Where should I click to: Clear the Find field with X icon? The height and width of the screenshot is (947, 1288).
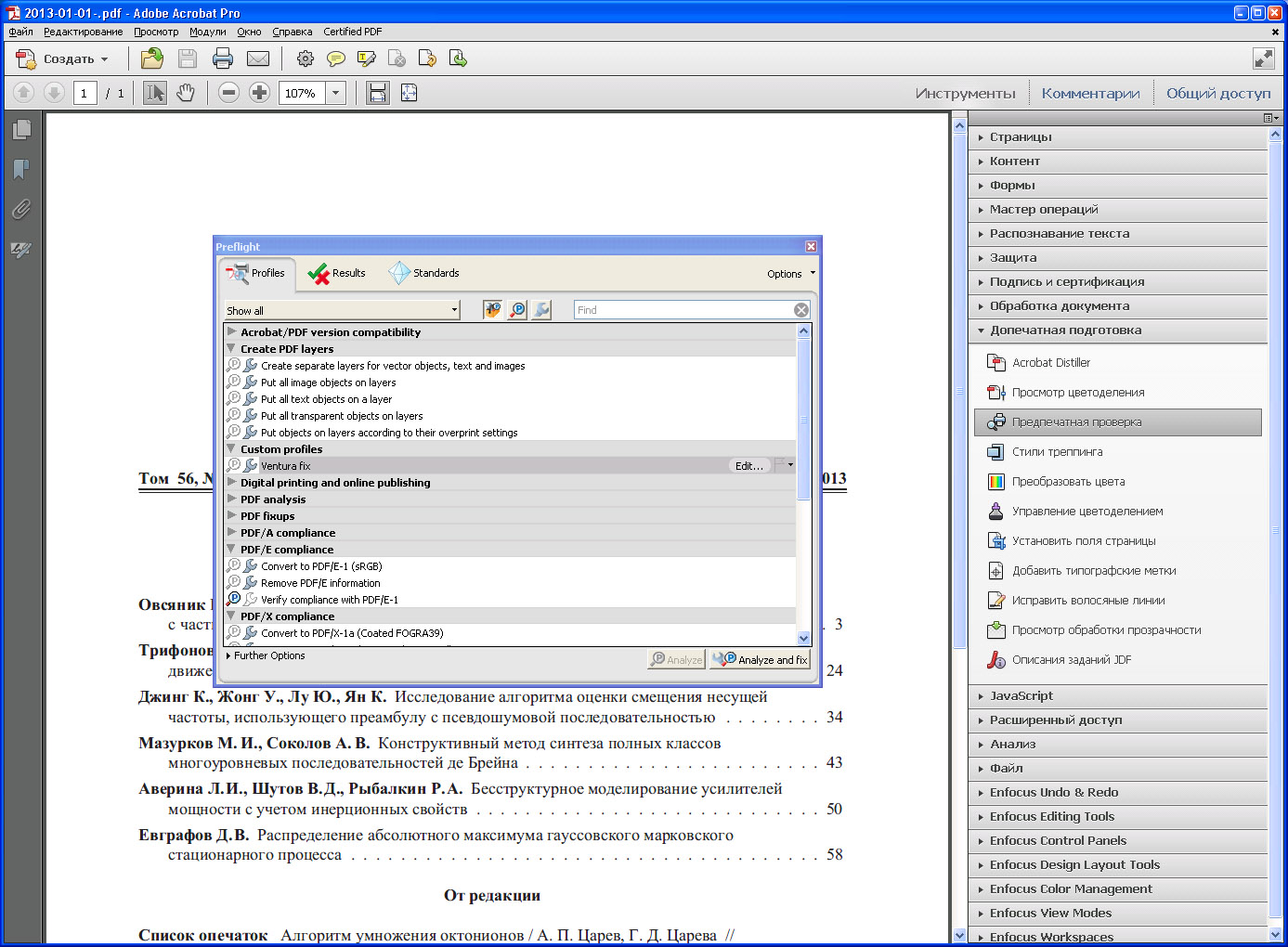coord(801,310)
